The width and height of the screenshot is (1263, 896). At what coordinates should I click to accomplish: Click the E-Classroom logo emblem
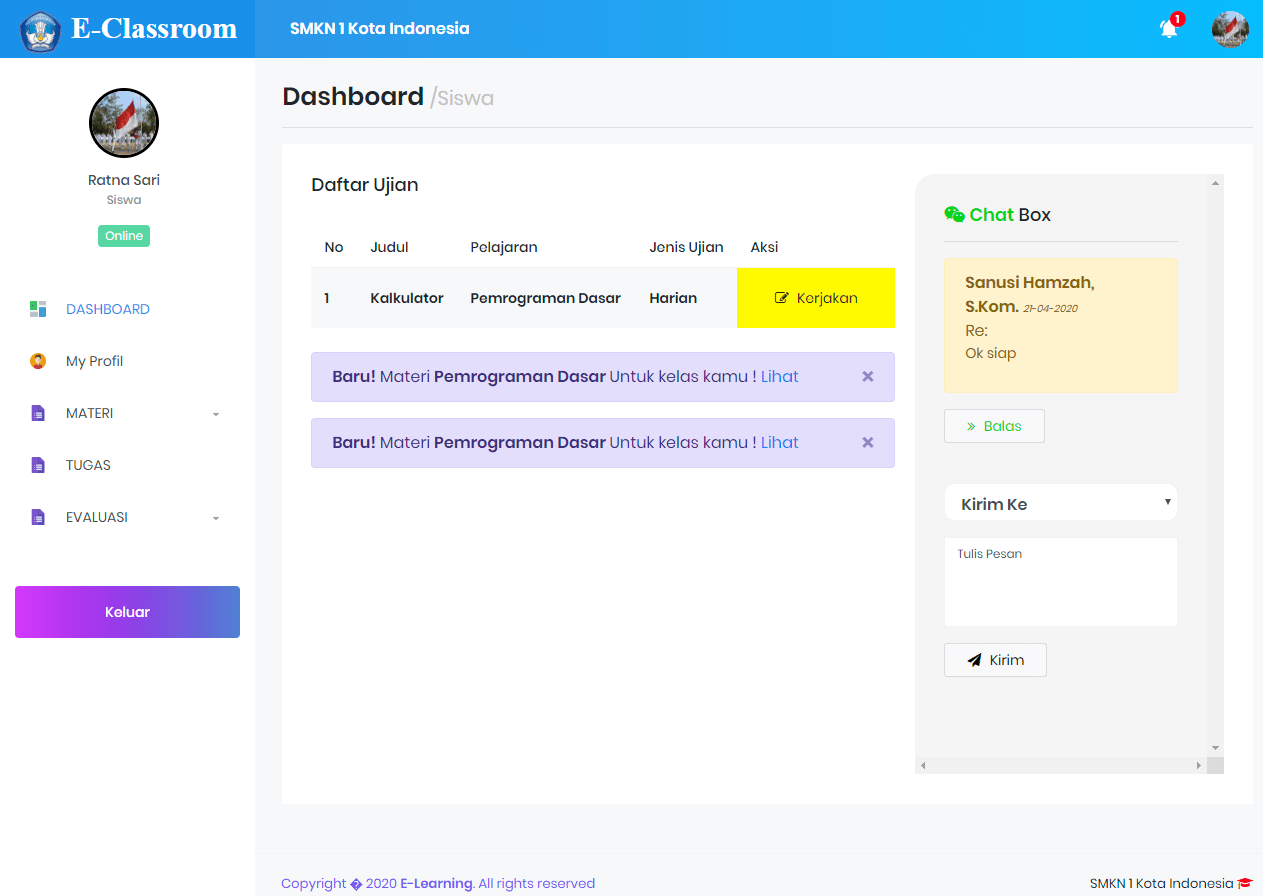point(40,30)
